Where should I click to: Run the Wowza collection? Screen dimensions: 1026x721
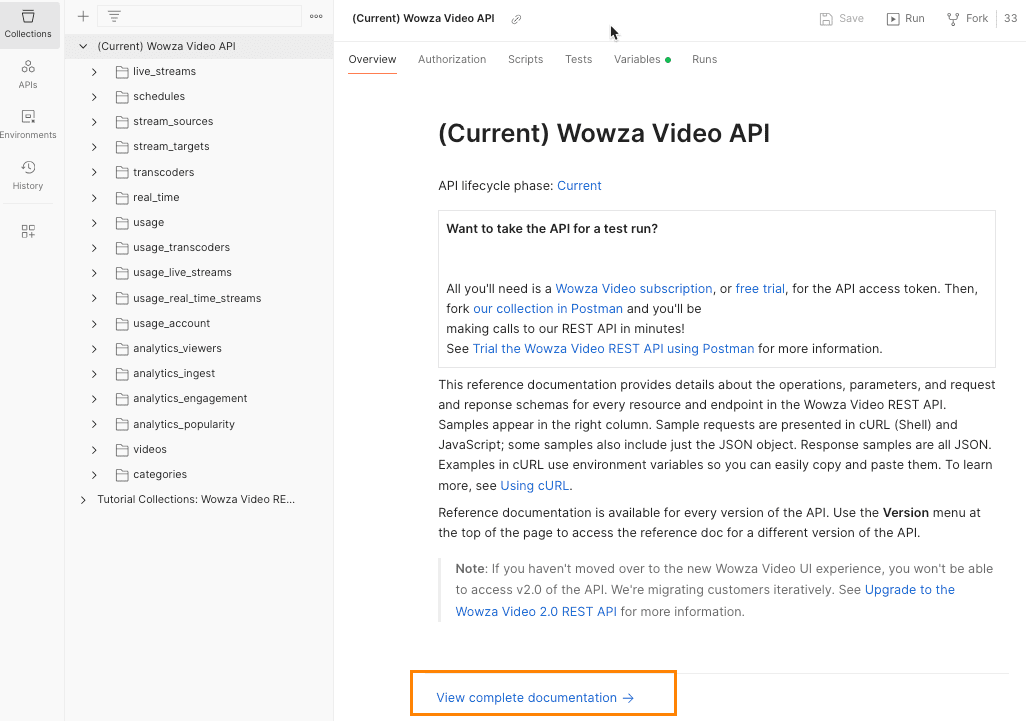point(904,17)
